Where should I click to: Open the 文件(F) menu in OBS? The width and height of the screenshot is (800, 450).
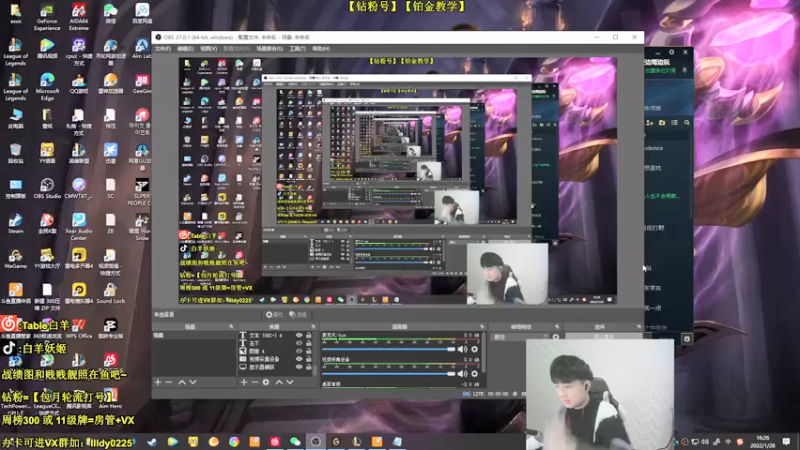163,48
